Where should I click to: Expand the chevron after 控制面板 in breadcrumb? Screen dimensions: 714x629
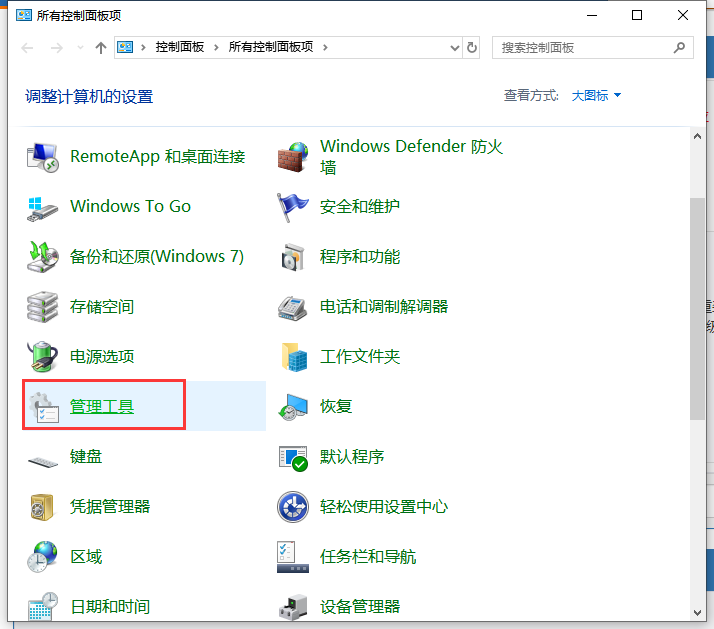[x=217, y=47]
